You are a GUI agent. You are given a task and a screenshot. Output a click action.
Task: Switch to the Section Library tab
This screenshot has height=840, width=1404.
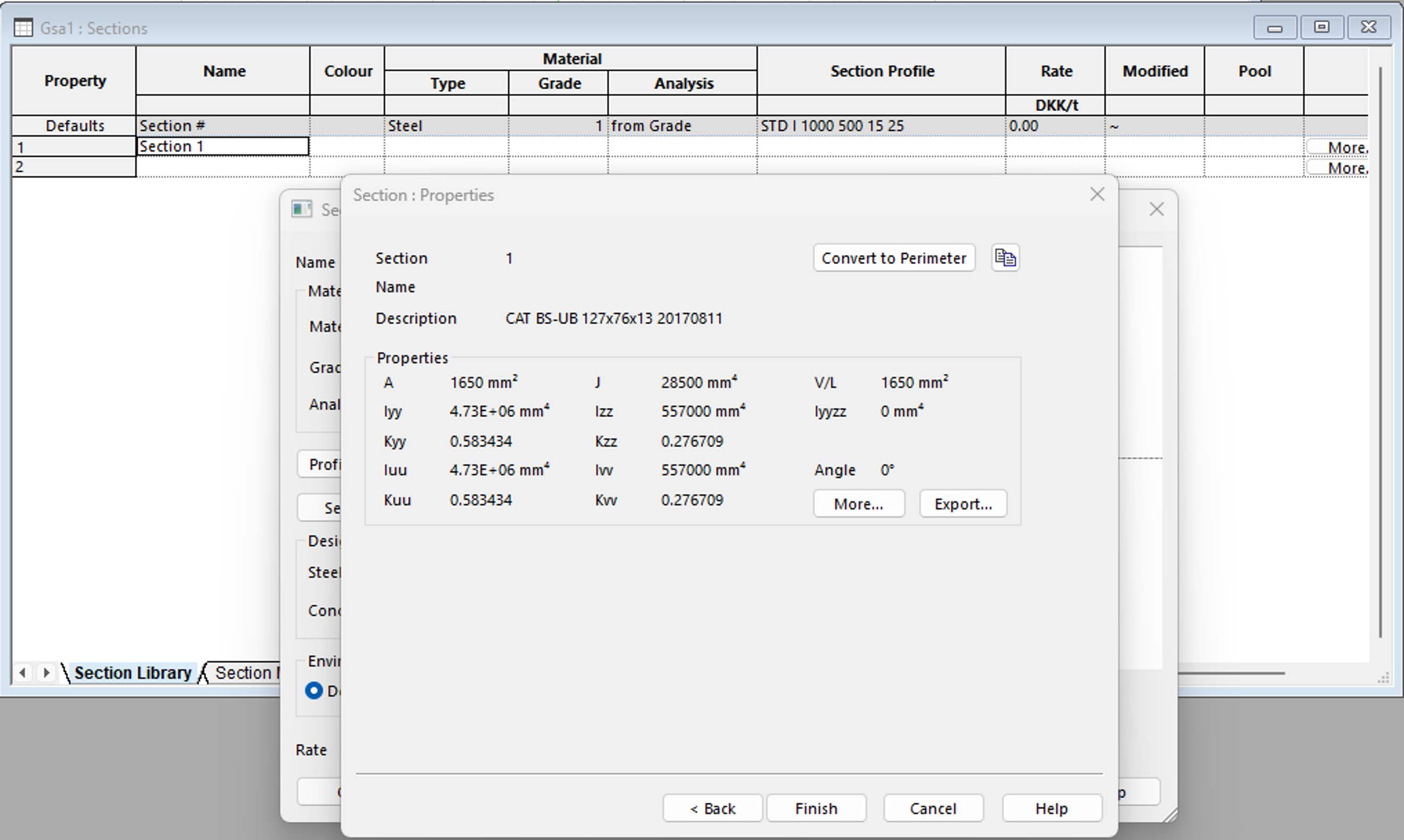point(133,672)
